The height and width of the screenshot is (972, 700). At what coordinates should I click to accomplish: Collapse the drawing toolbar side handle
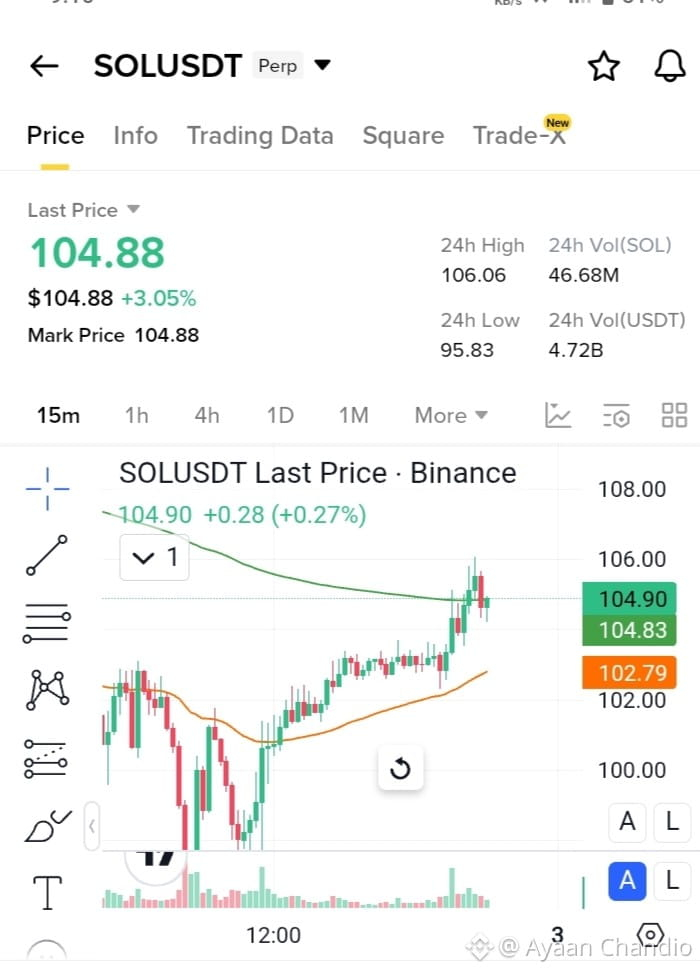[92, 826]
